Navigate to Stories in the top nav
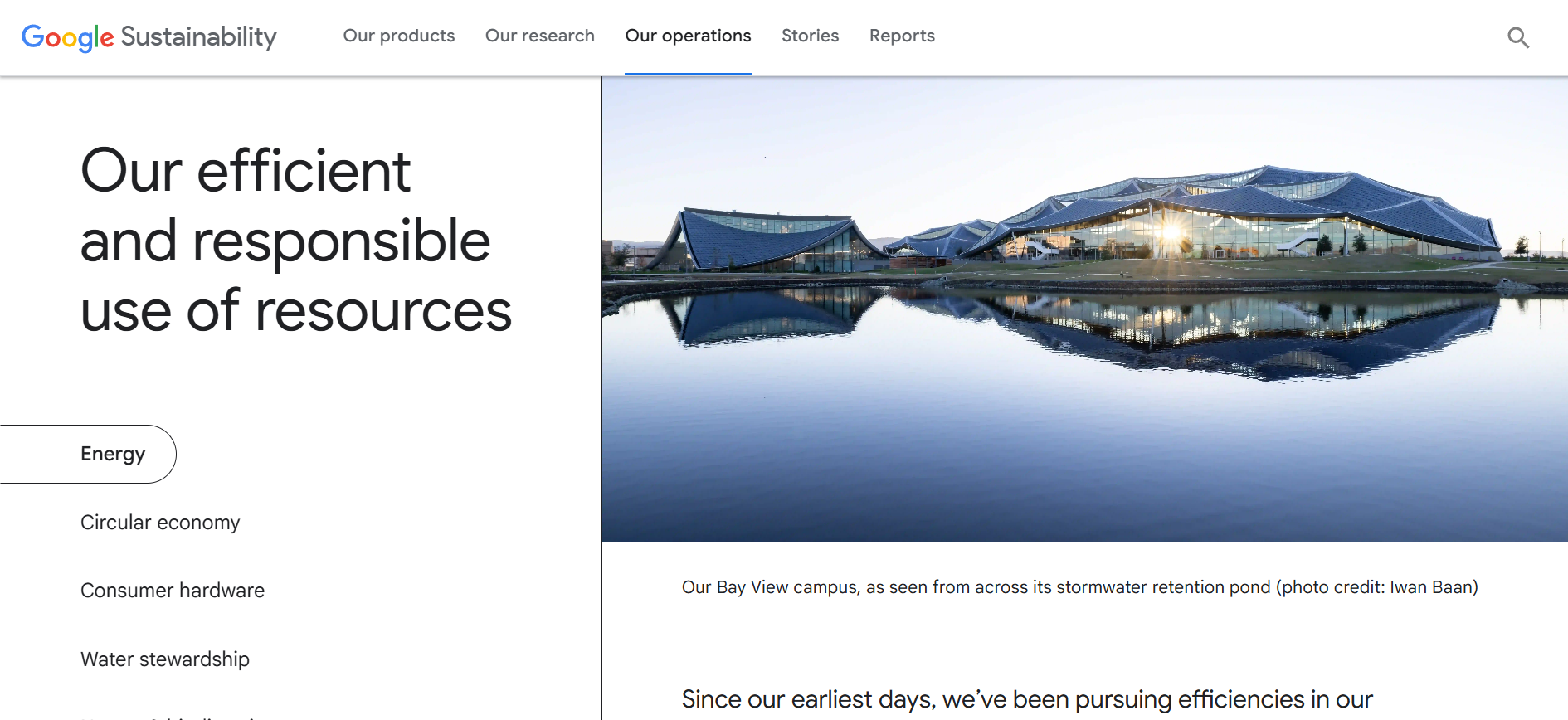The image size is (1568, 720). pos(810,36)
